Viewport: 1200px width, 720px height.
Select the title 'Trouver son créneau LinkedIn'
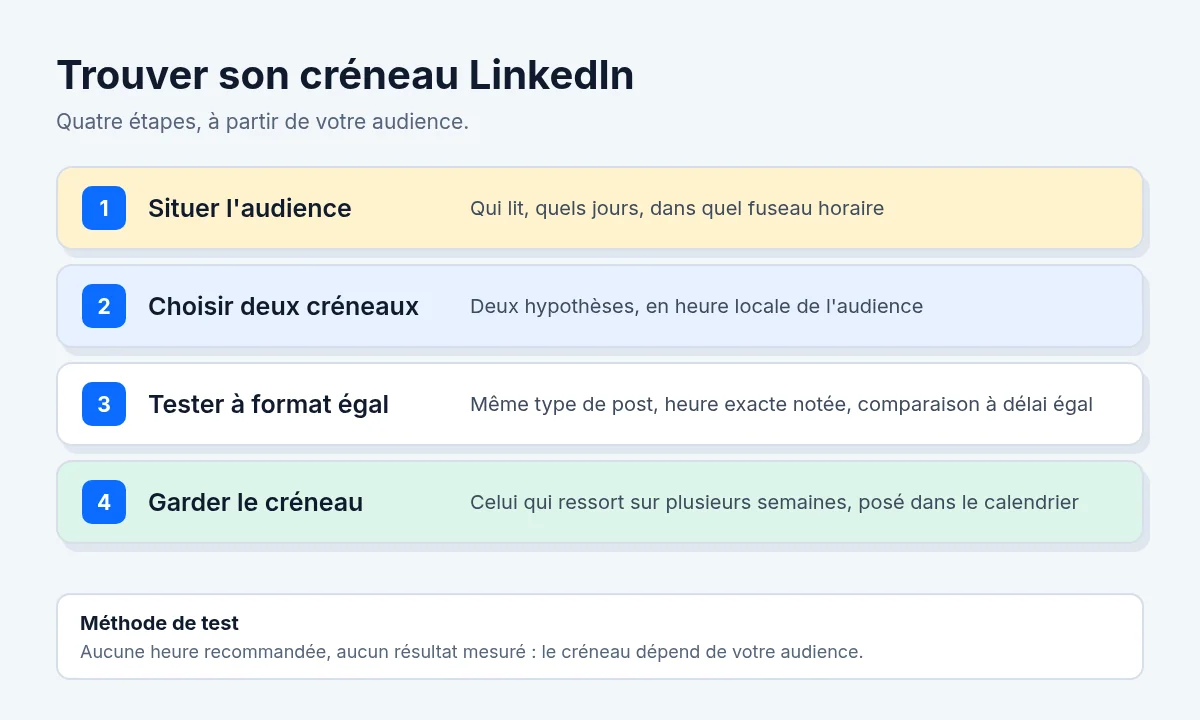[345, 76]
